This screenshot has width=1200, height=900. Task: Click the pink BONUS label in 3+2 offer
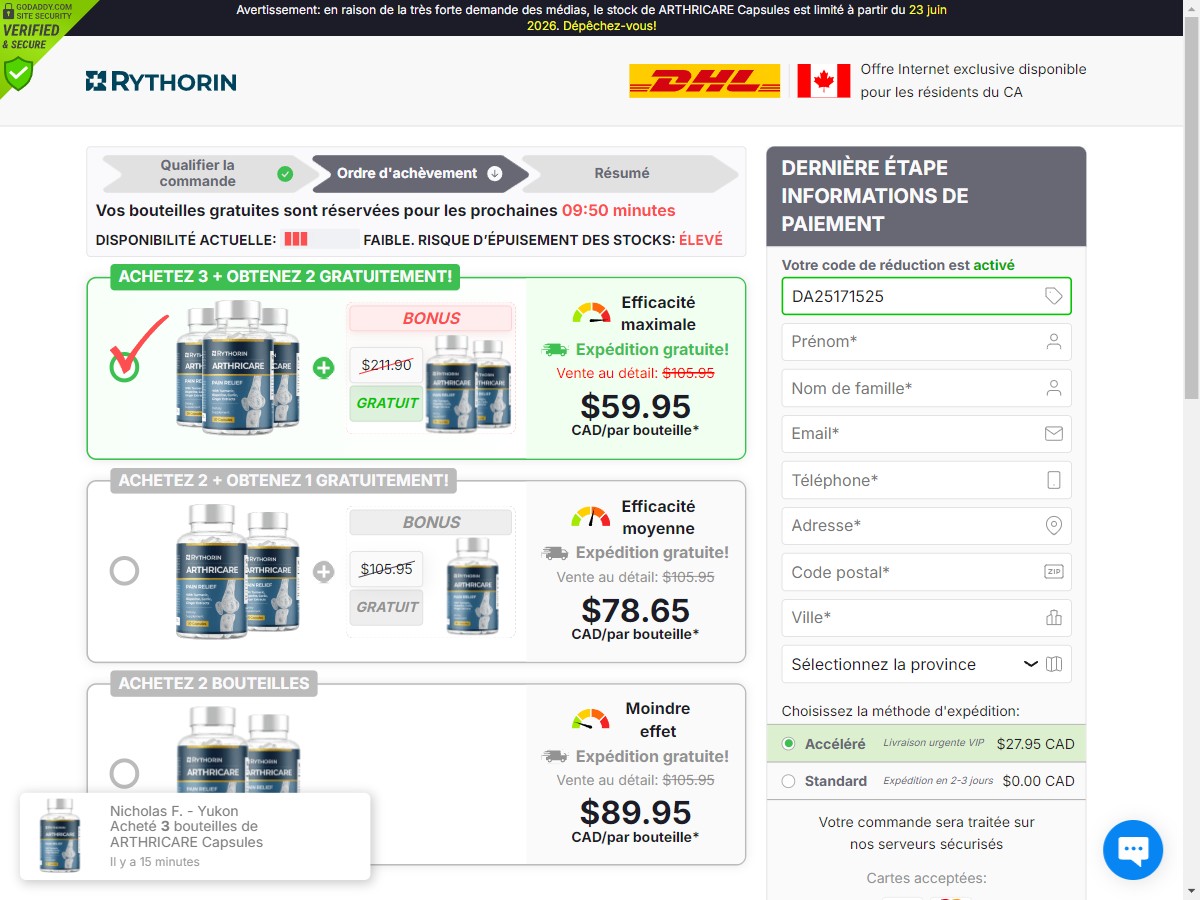[431, 318]
